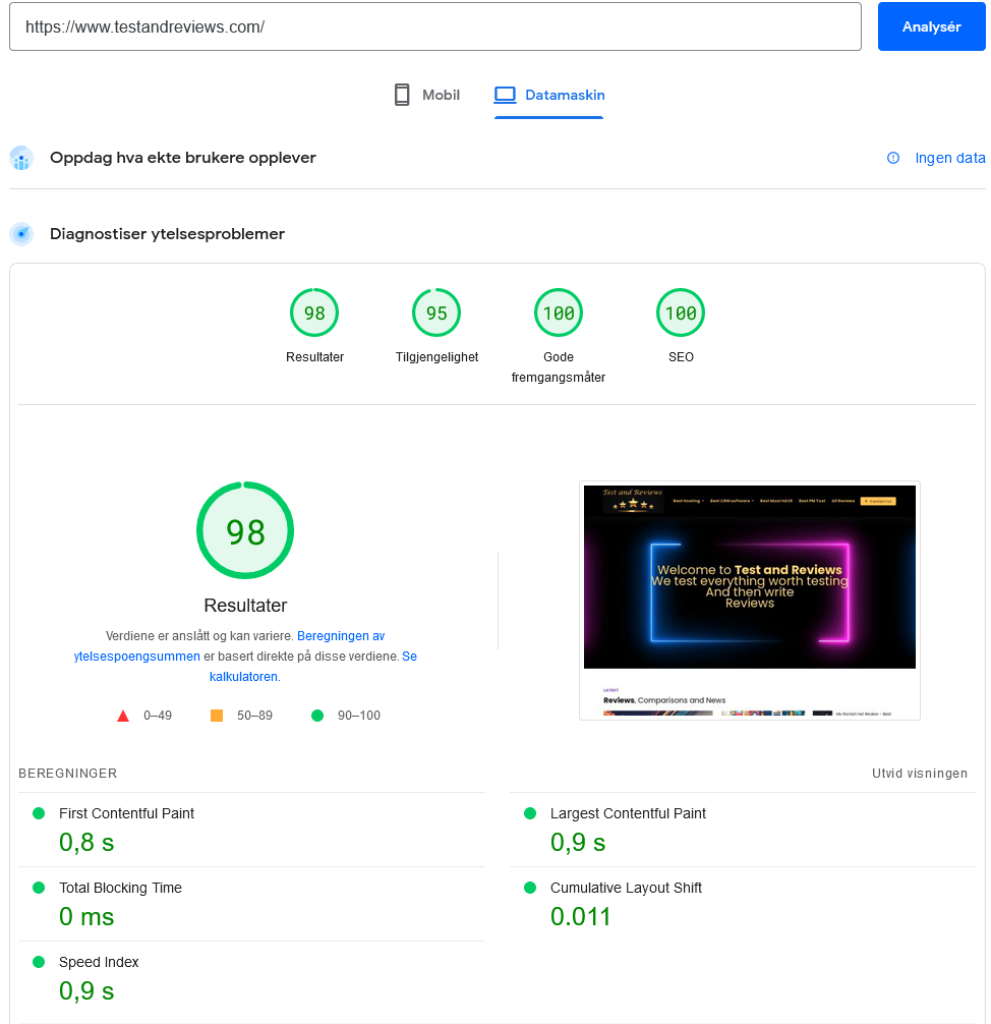Select the 100 SEO score gauge
This screenshot has width=991, height=1024.
(681, 313)
